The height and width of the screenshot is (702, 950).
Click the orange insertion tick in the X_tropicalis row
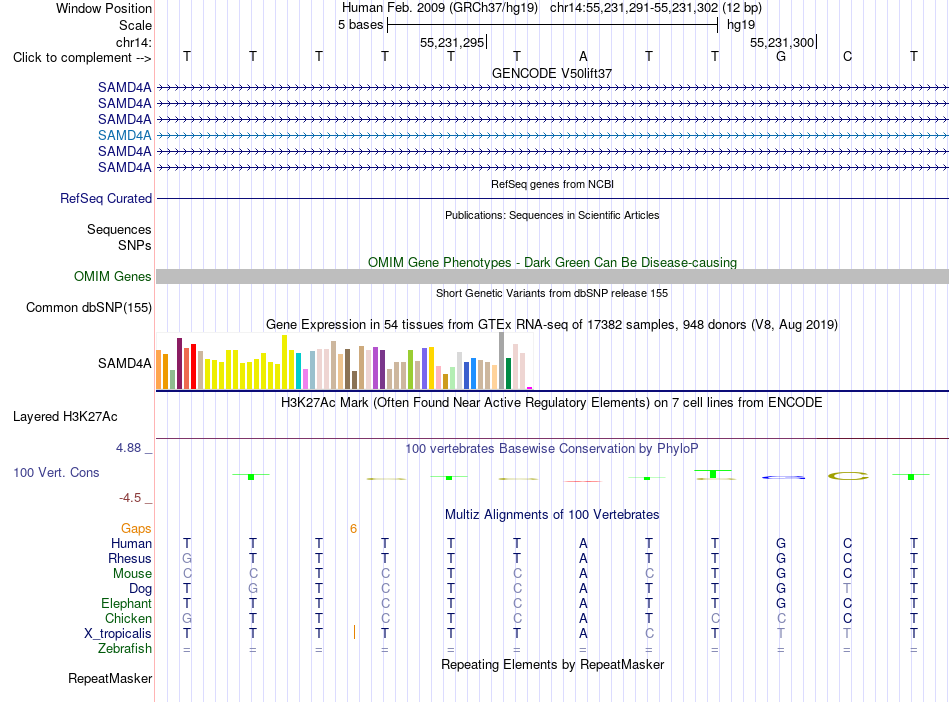coord(354,632)
